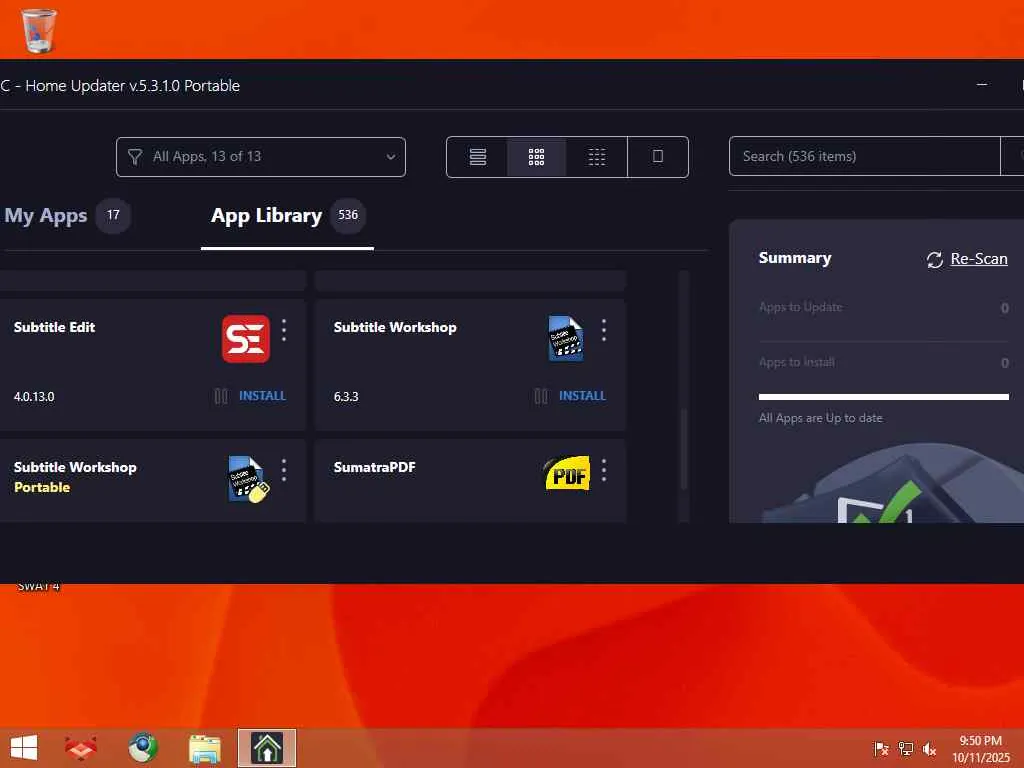Viewport: 1024px width, 768px height.
Task: Open Subtitle Workshop three-dot menu
Action: click(603, 330)
